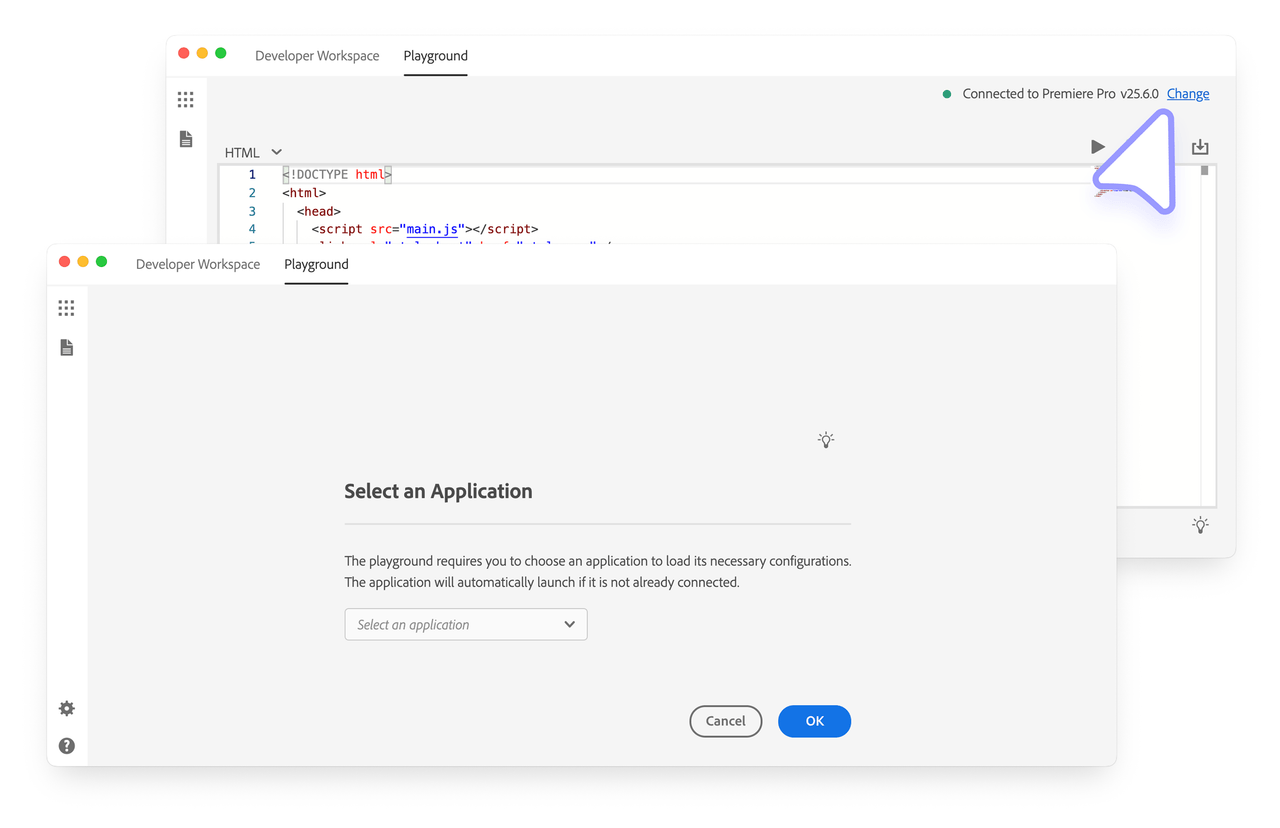The width and height of the screenshot is (1280, 828).
Task: Switch to the Developer Workspace tab
Action: click(198, 263)
